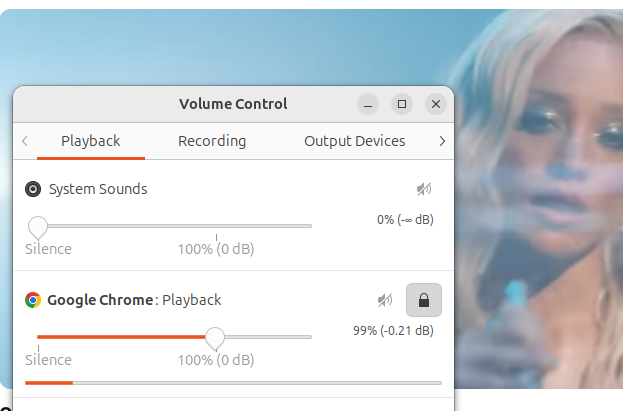Click the System Sounds volume slider handle

pos(38,226)
